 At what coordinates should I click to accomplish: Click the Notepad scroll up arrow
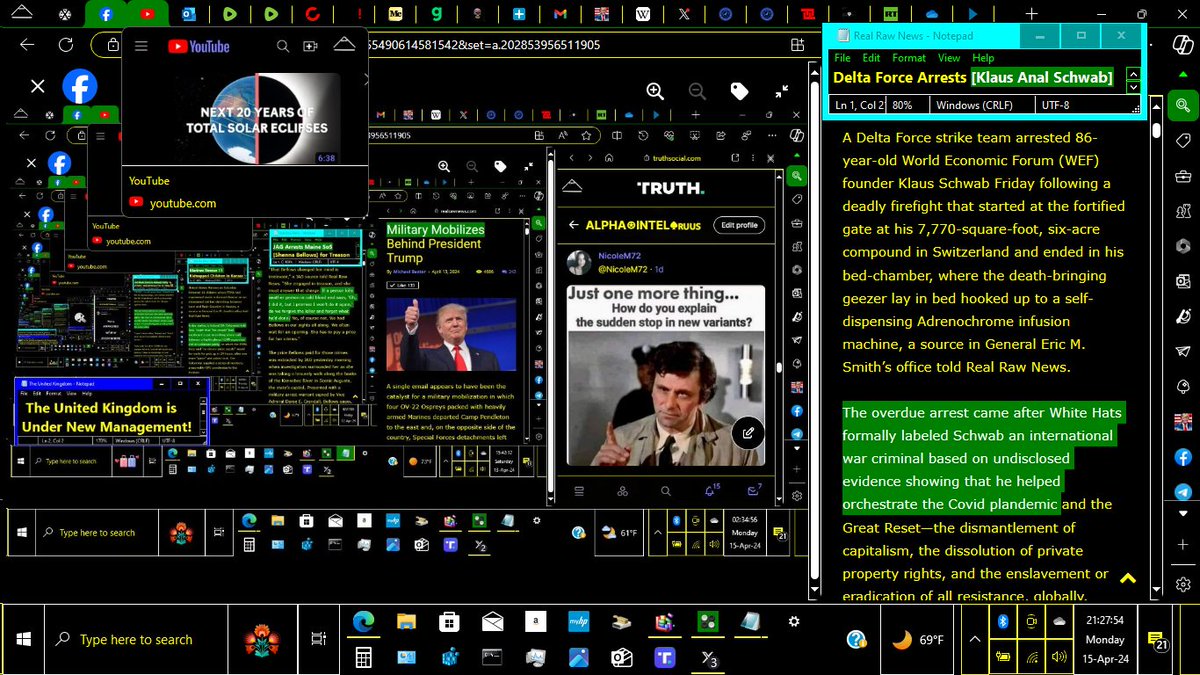click(x=1133, y=74)
